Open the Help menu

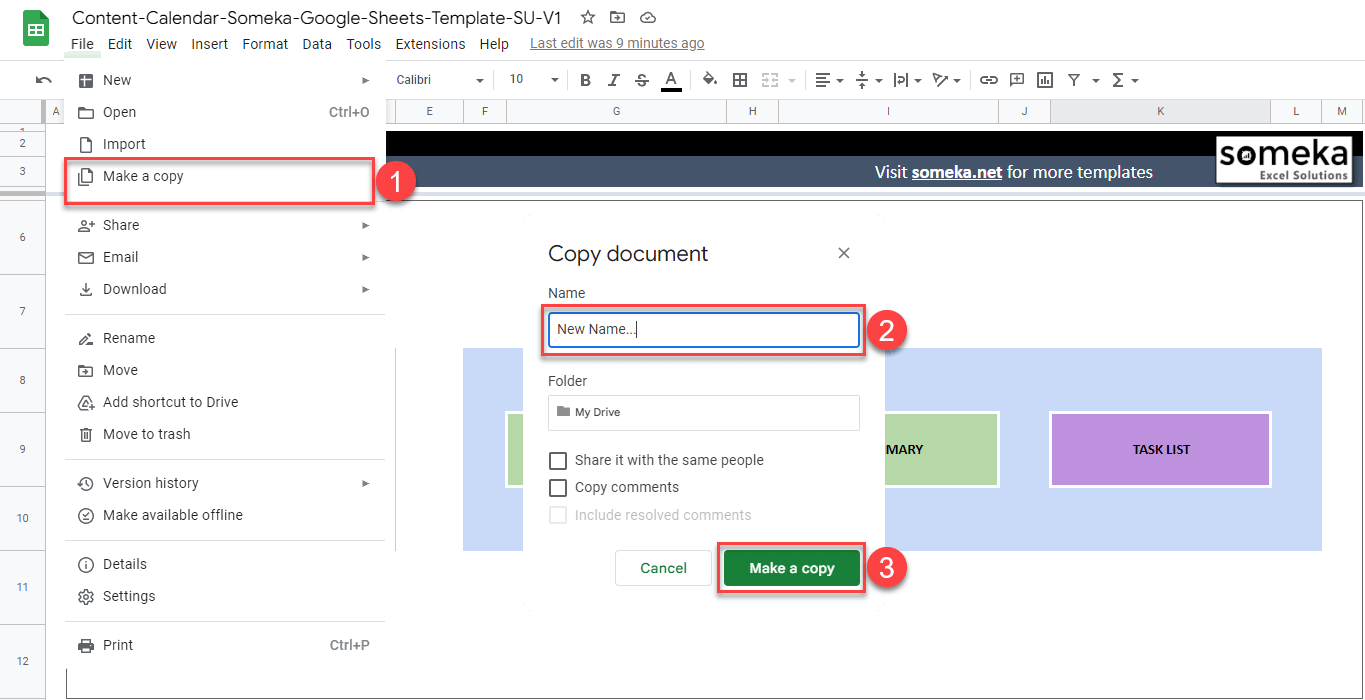coord(494,44)
